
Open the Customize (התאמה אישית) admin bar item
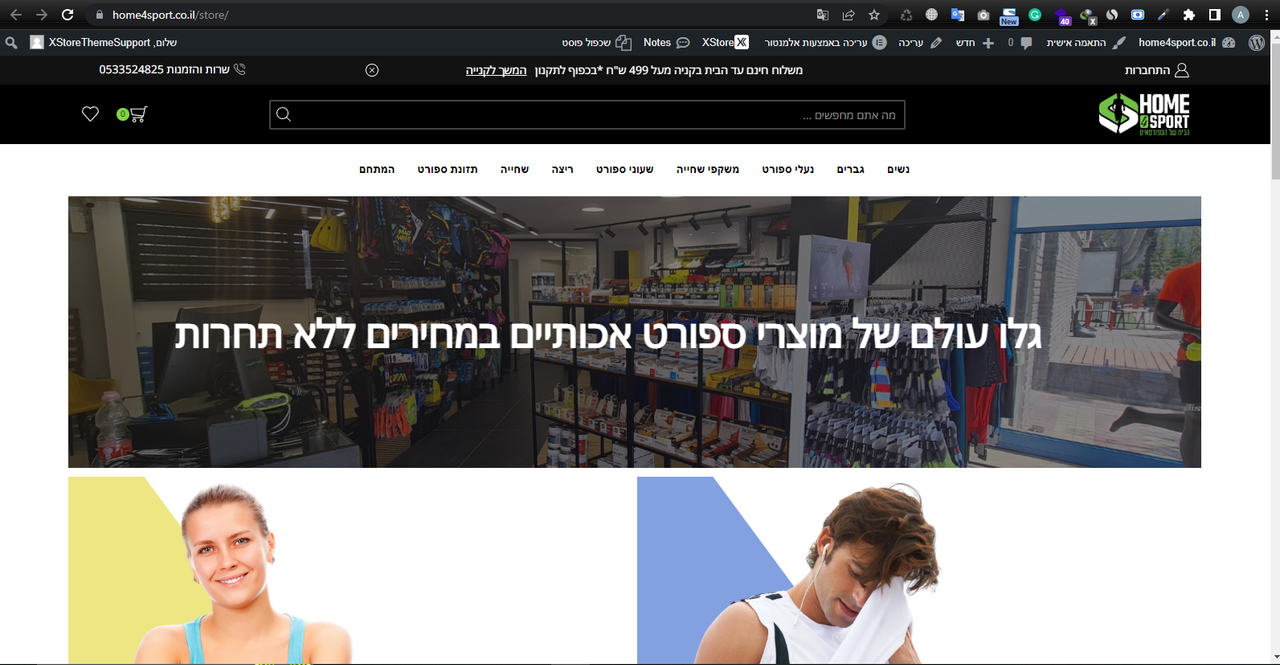tap(1086, 43)
